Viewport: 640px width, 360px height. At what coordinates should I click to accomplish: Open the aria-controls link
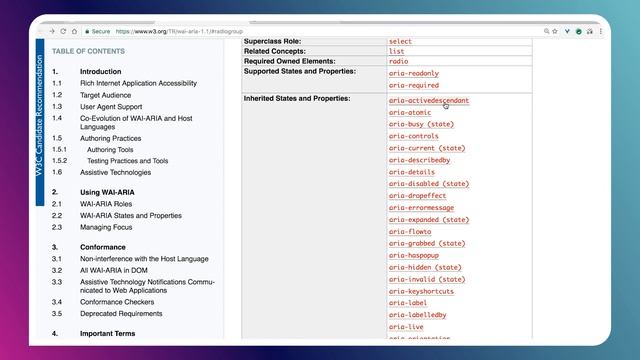[x=413, y=136]
